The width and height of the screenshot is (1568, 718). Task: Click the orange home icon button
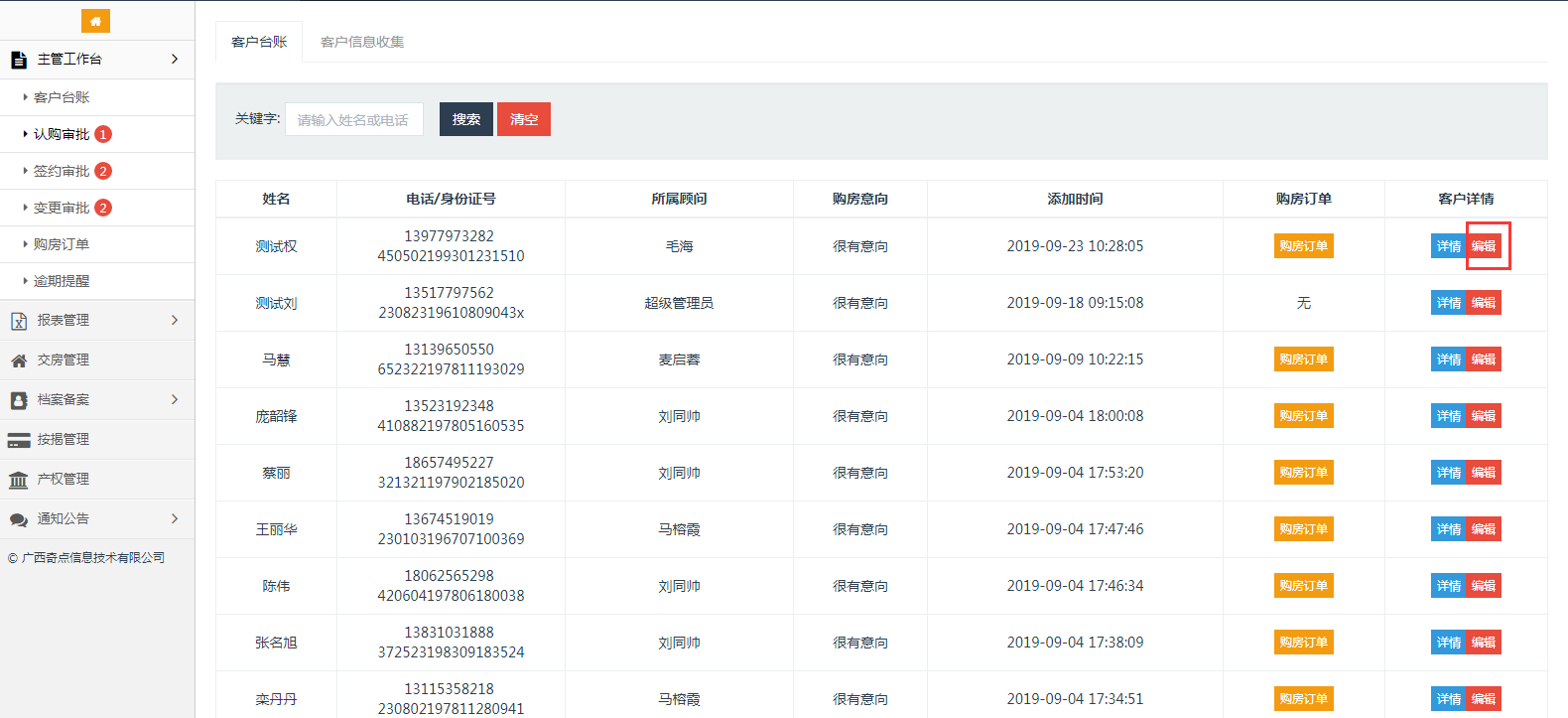95,20
